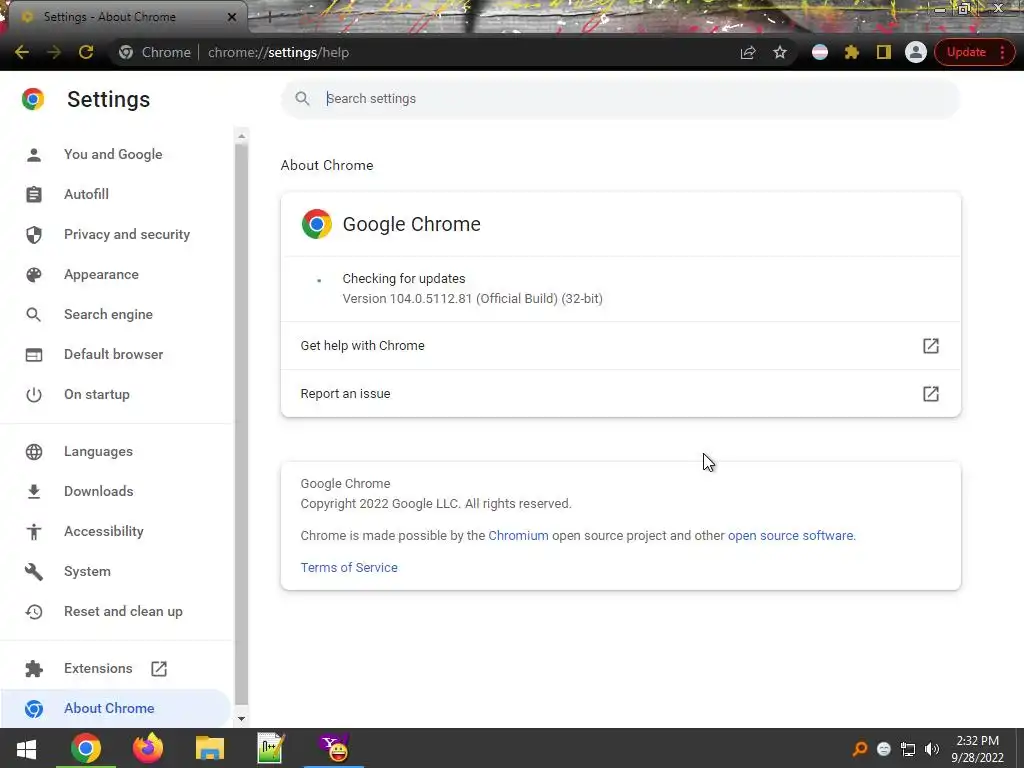The height and width of the screenshot is (768, 1024).
Task: Click the version 104.0.5112.81 text
Action: (x=472, y=298)
